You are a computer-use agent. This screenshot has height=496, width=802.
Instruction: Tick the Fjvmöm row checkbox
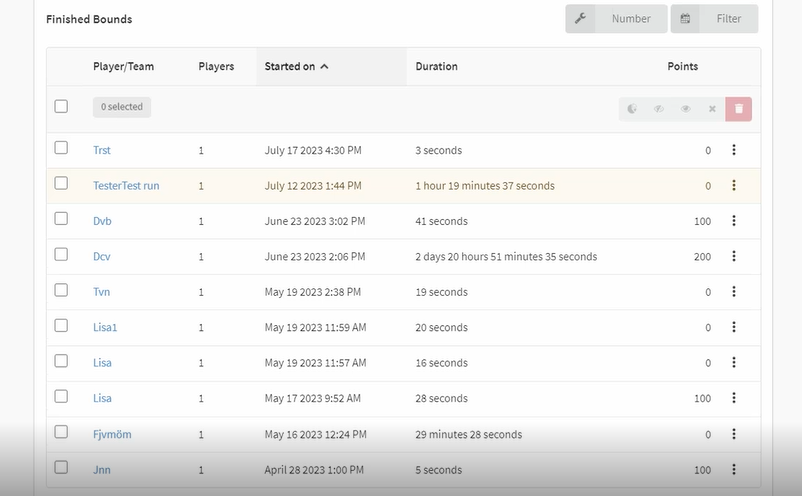61,432
